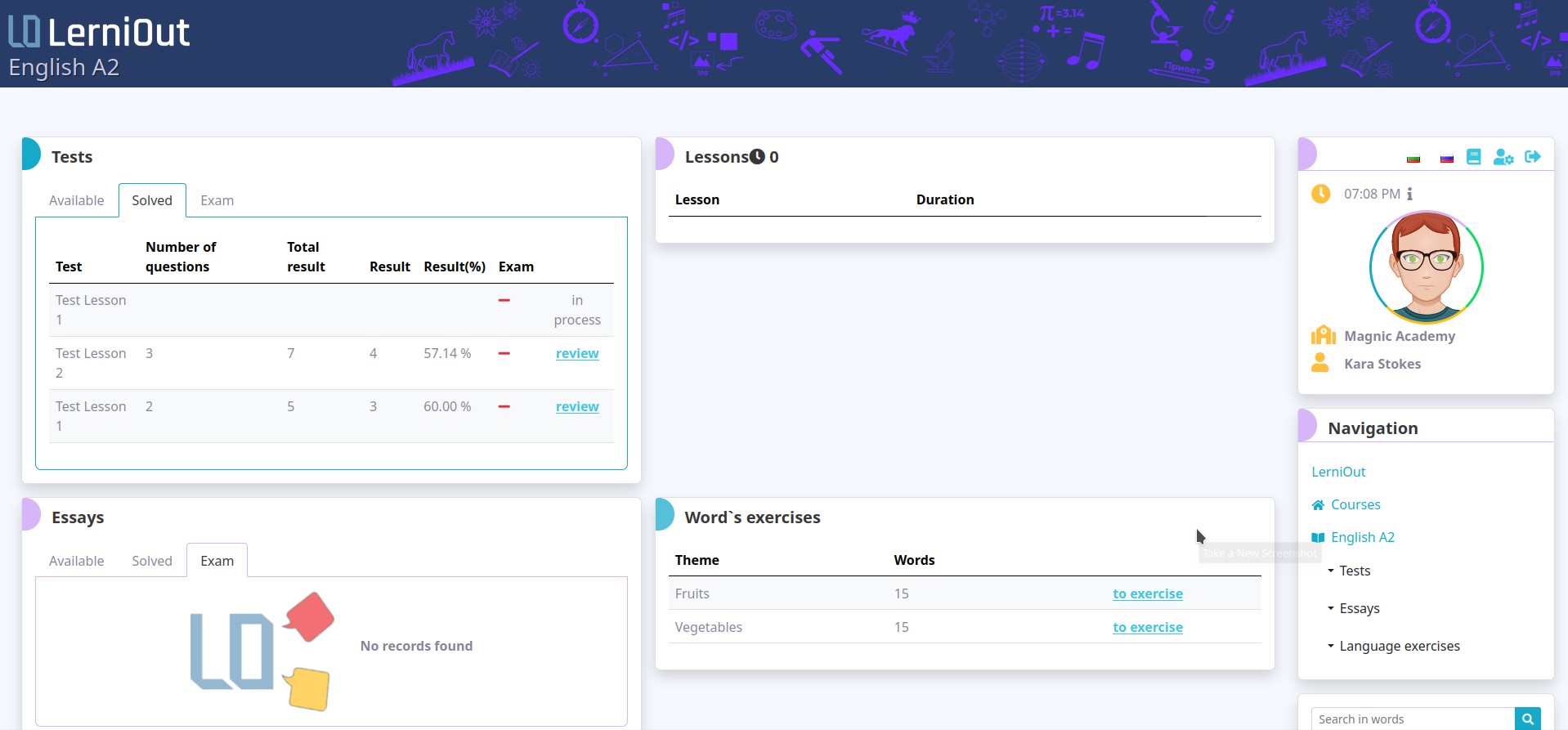Start the Fruits word exercise
1568x730 pixels.
click(x=1148, y=593)
